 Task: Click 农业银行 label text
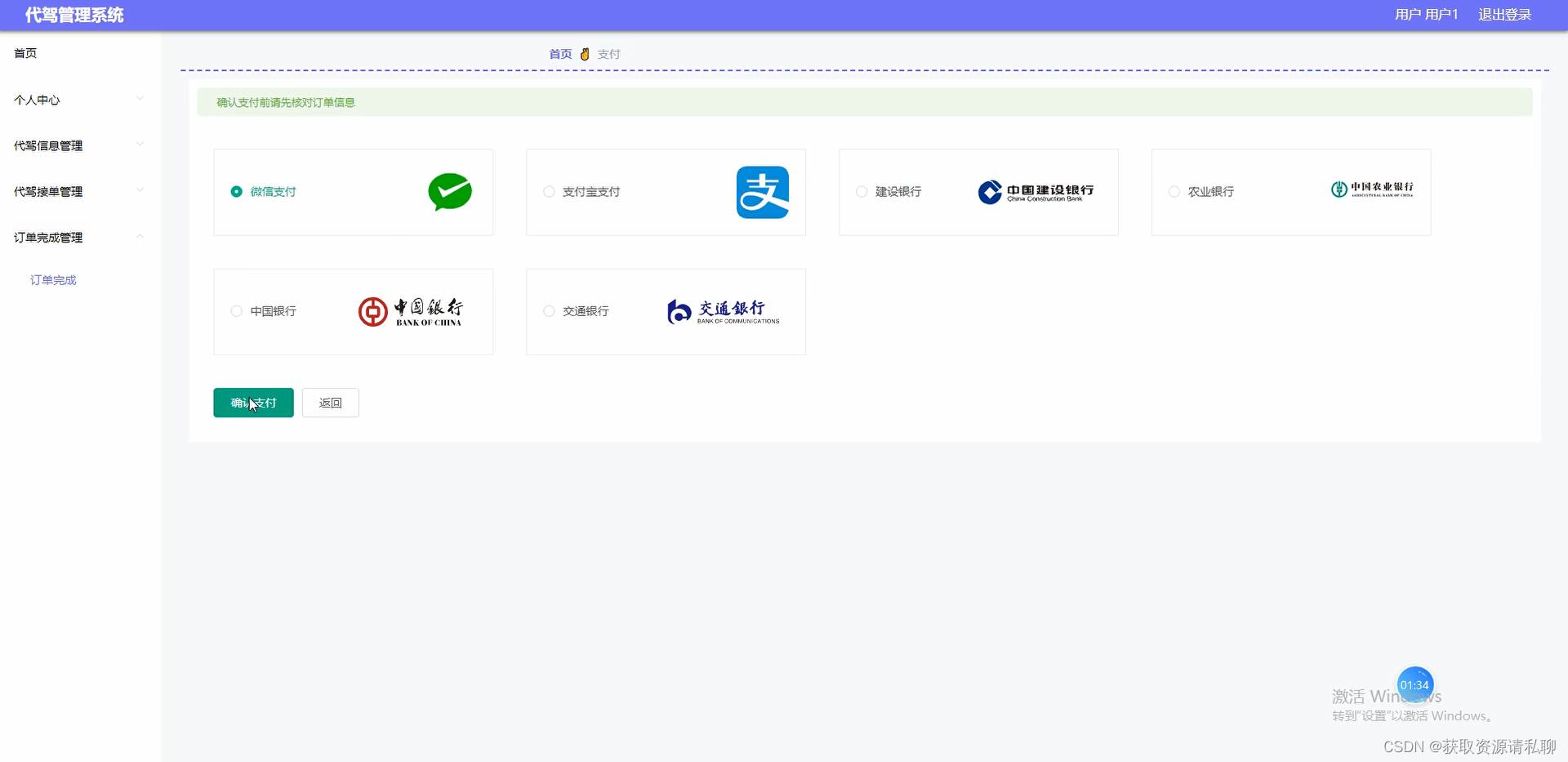[x=1211, y=191]
